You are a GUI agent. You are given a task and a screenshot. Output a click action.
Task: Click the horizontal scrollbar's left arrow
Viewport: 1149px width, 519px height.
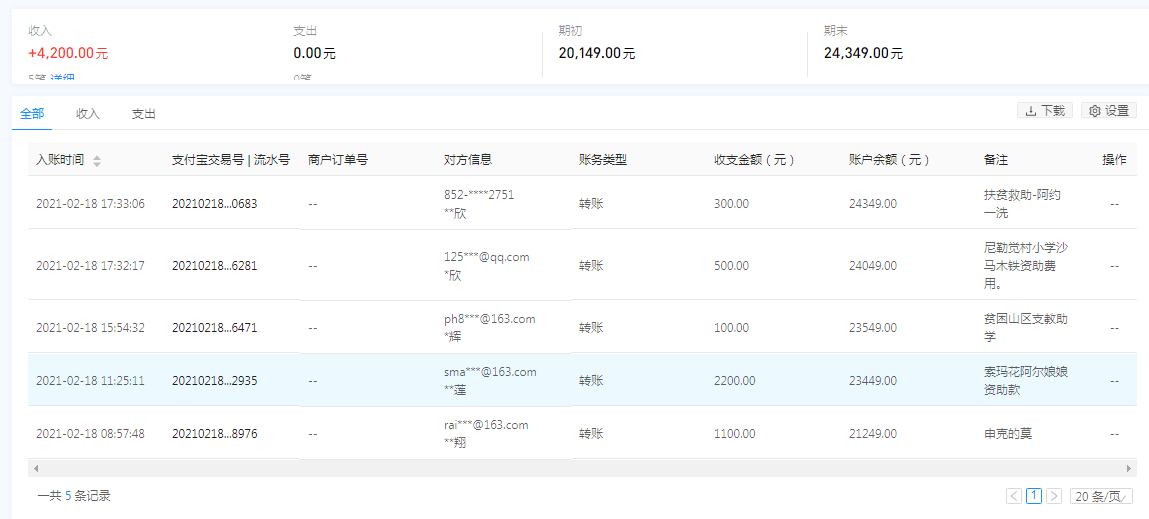[35, 468]
